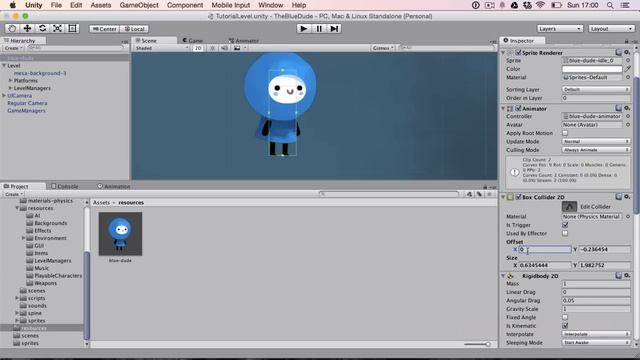Pick color with eyedropper icon
This screenshot has width=640, height=360.
click(x=627, y=69)
